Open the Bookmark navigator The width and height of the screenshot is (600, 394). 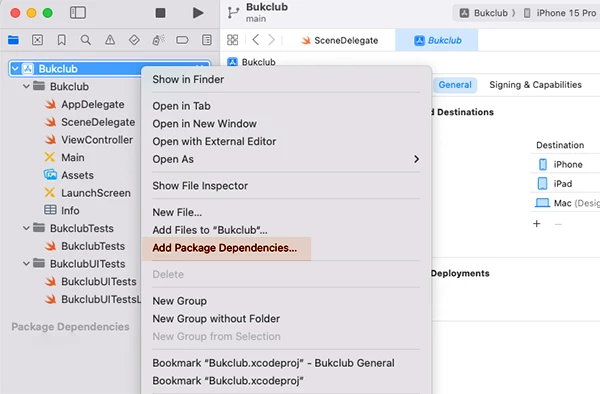(61, 40)
